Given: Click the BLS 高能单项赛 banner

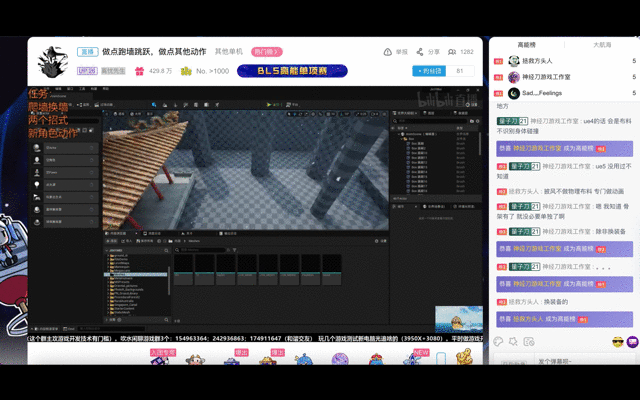Looking at the screenshot, I should tap(292, 71).
